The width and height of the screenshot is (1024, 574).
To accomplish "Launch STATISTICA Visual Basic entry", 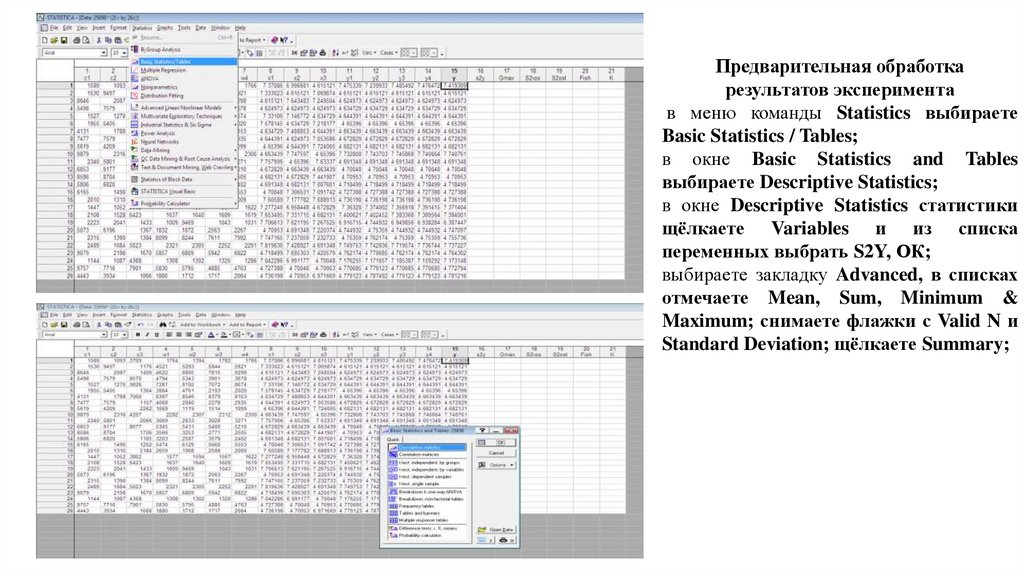I will coord(184,191).
